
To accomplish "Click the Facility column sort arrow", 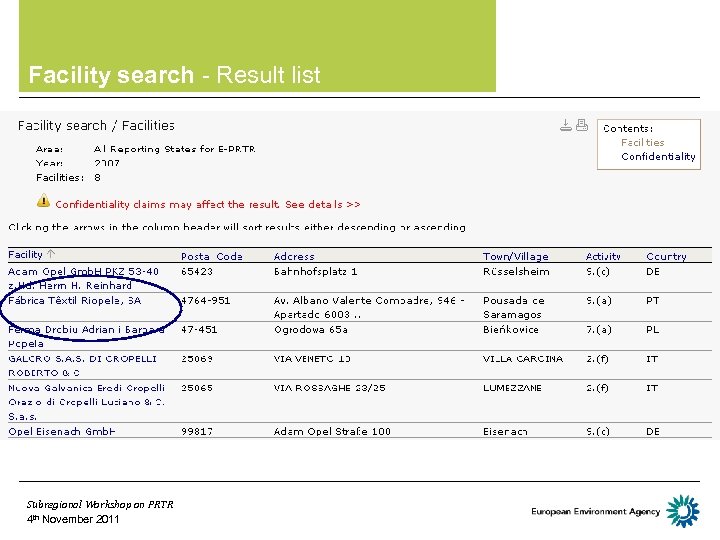I will point(51,254).
